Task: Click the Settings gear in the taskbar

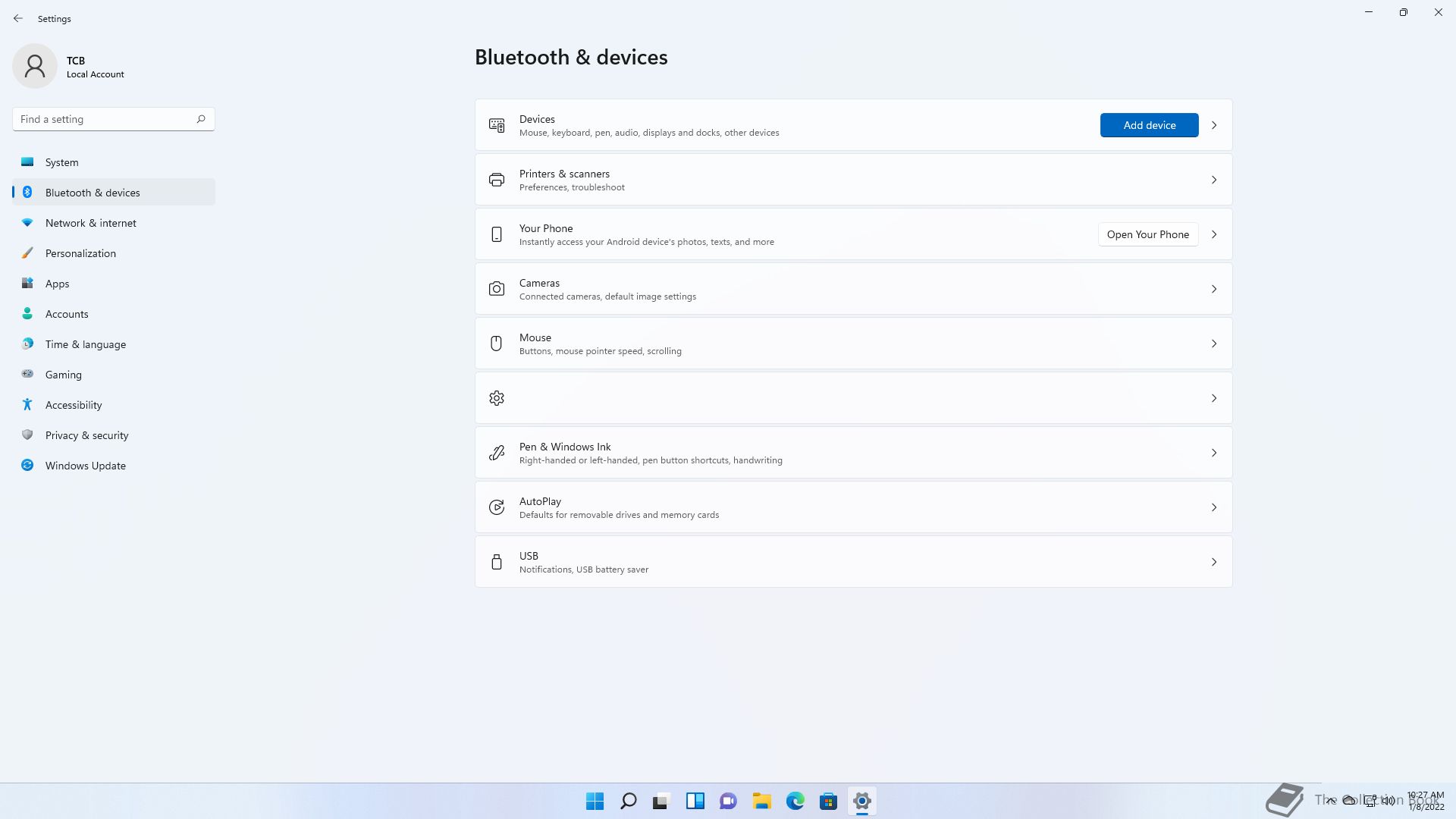Action: (x=862, y=801)
